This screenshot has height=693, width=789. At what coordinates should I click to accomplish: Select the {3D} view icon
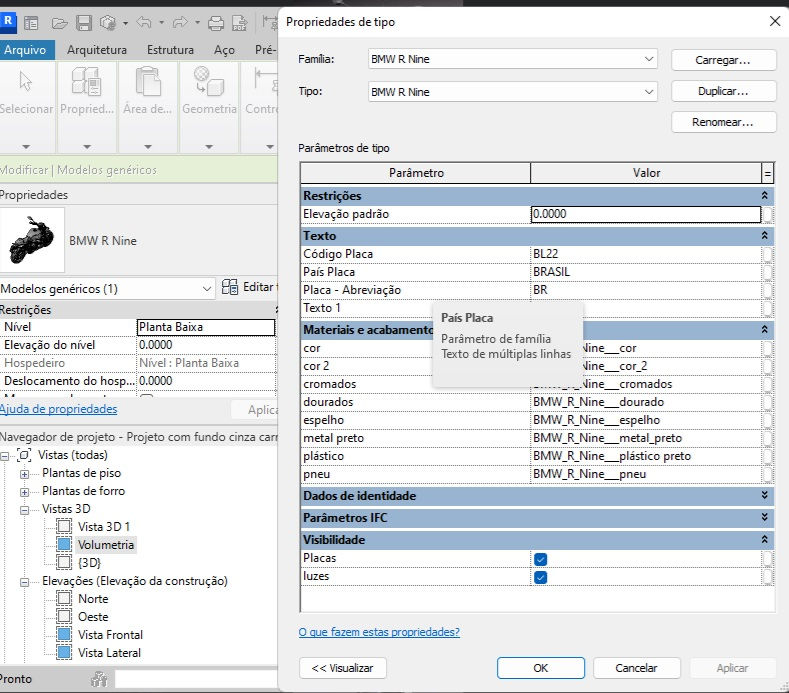tap(64, 562)
